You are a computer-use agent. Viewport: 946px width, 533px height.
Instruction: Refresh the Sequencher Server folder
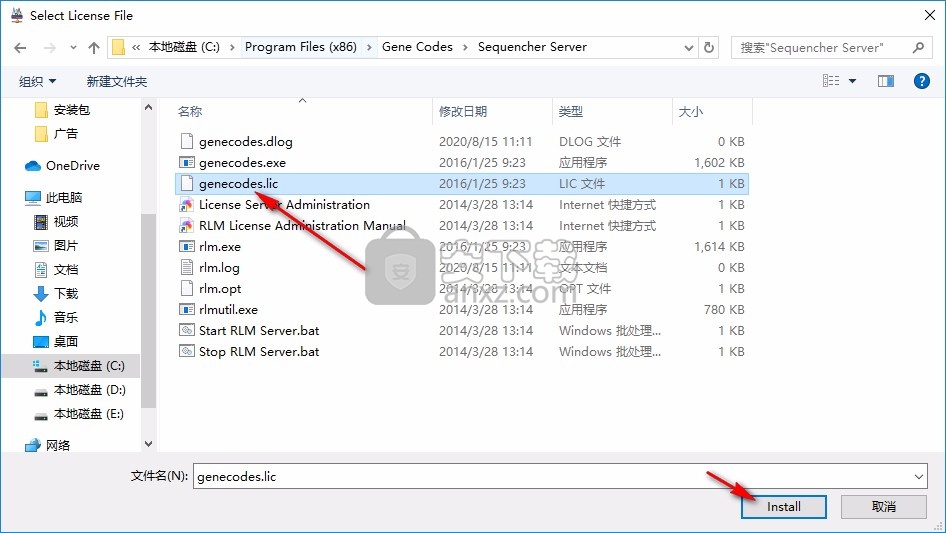(x=710, y=47)
